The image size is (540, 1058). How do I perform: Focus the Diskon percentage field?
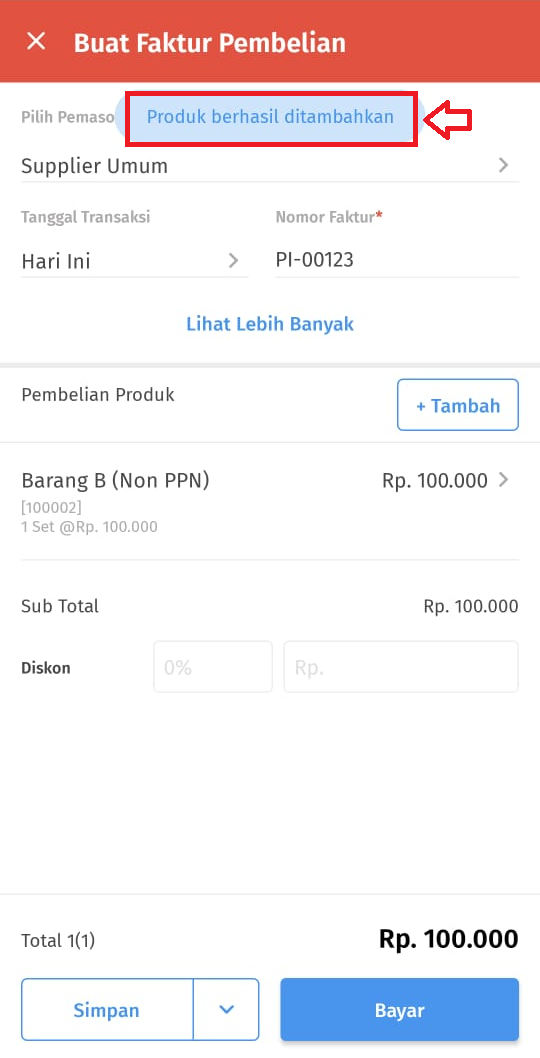(213, 667)
